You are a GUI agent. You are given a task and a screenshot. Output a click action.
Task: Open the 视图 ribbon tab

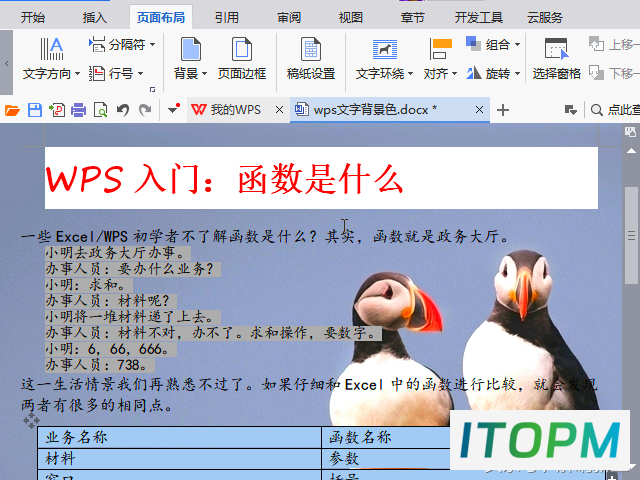(x=351, y=18)
